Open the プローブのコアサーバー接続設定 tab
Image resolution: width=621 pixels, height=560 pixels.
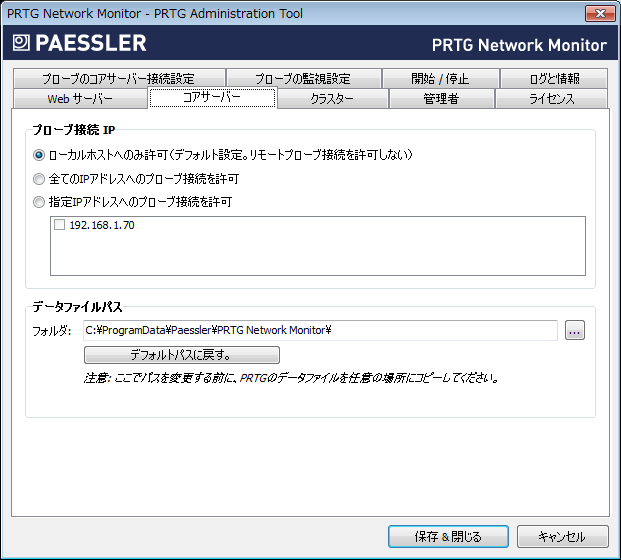[119, 78]
